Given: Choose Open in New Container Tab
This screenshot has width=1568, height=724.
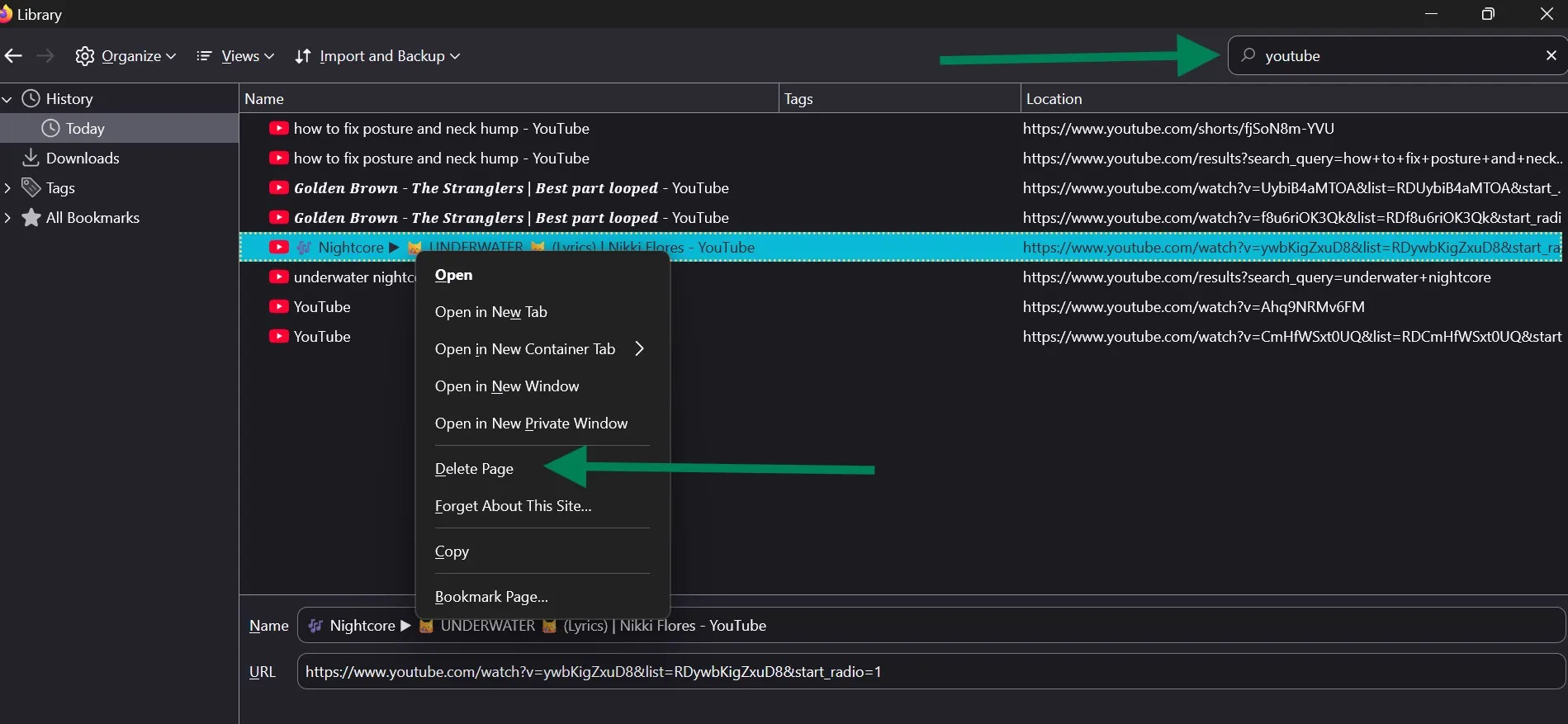Looking at the screenshot, I should pos(542,348).
